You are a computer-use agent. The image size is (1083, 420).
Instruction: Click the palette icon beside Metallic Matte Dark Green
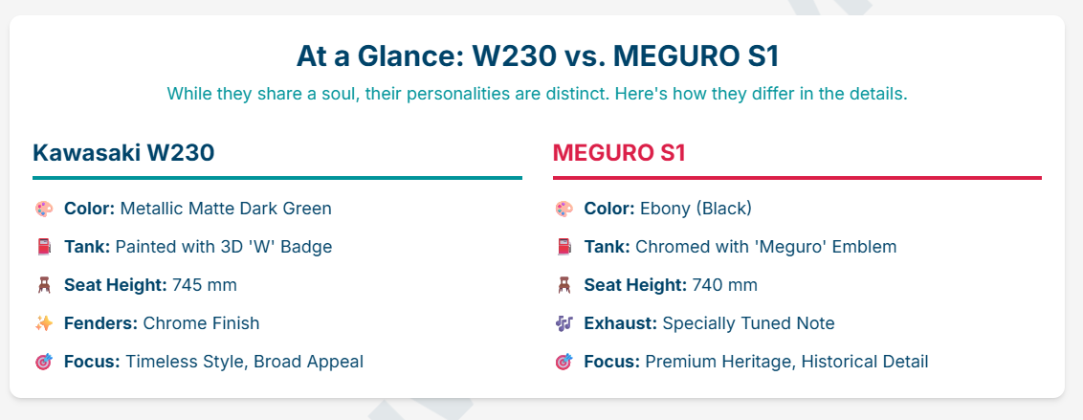tap(43, 209)
